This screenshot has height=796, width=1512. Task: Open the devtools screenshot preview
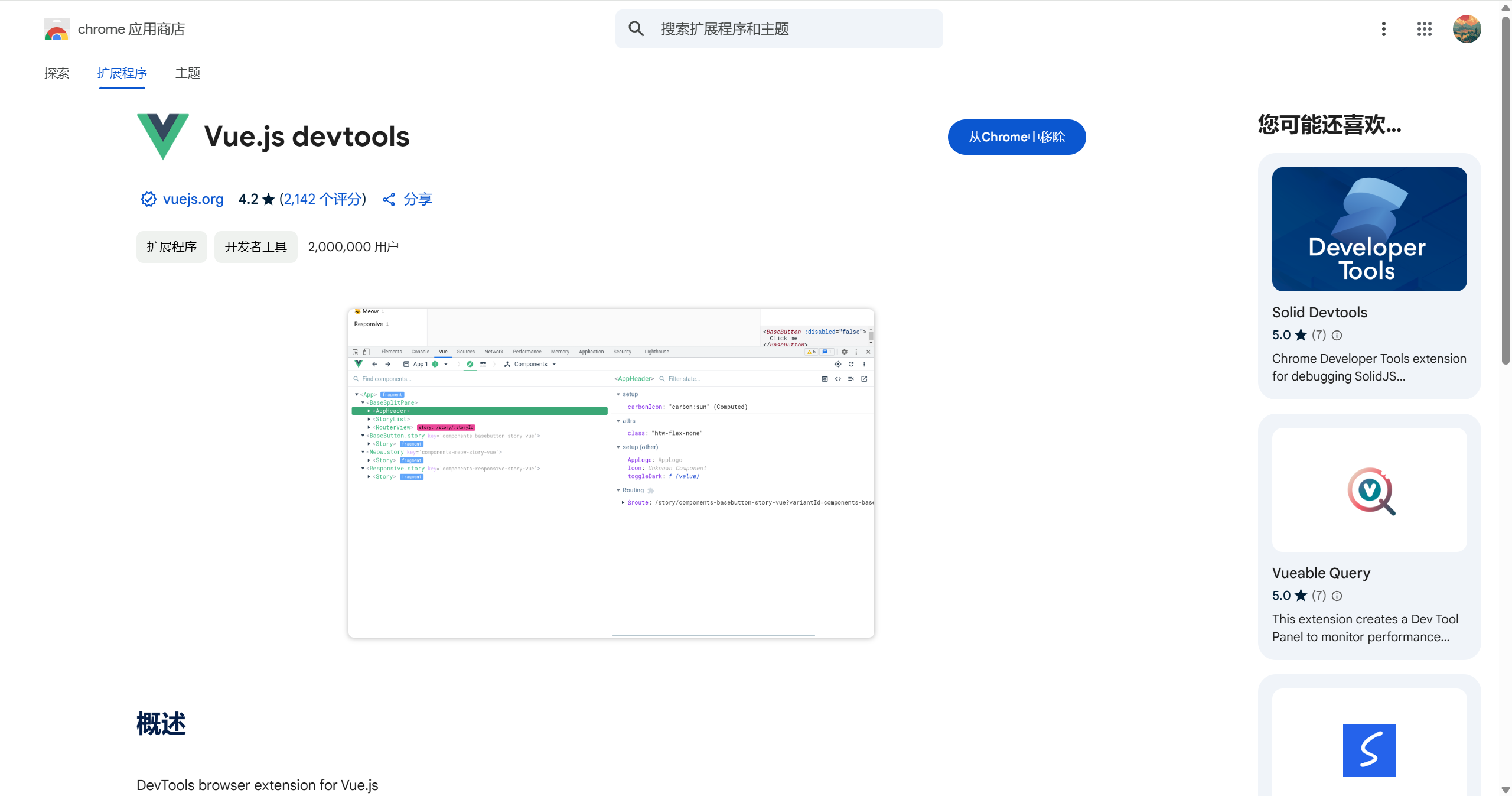pos(611,473)
